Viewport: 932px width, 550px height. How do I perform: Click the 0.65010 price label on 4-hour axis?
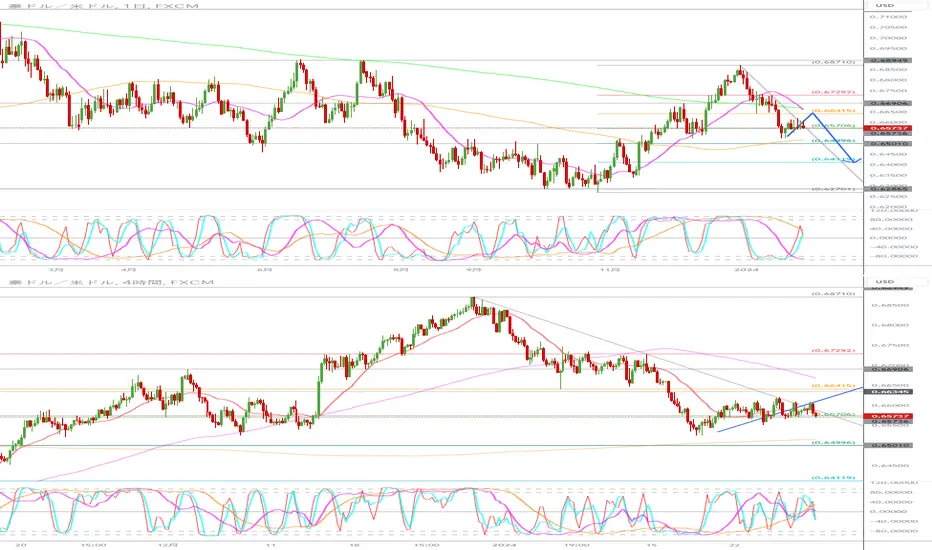click(x=888, y=445)
